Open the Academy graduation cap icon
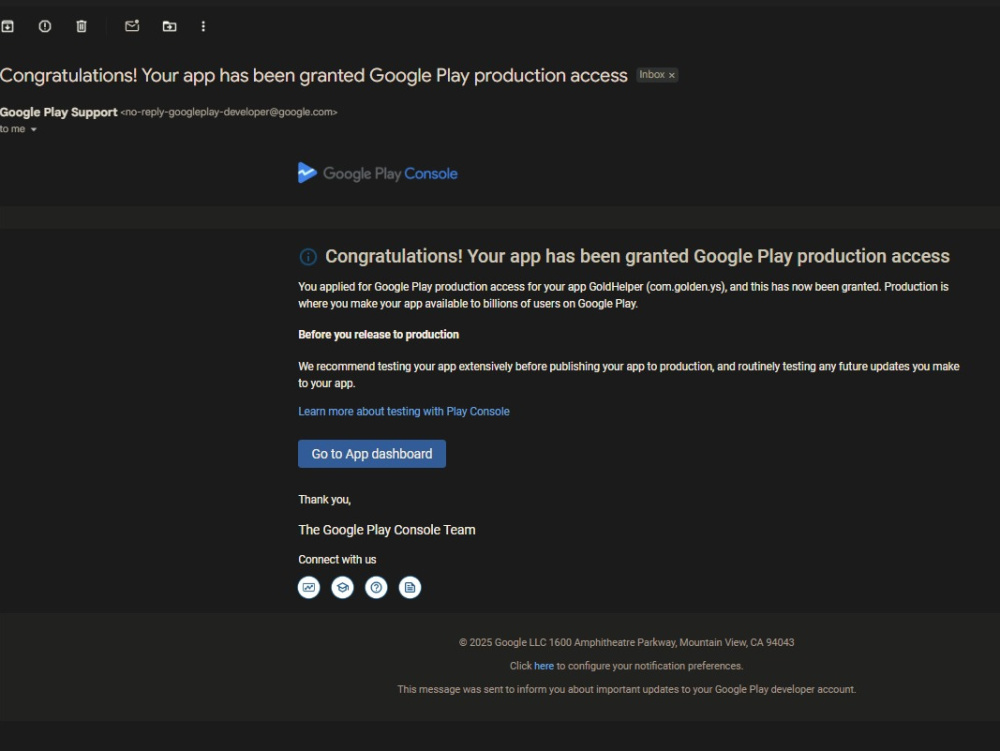This screenshot has width=1000, height=751. click(x=342, y=587)
